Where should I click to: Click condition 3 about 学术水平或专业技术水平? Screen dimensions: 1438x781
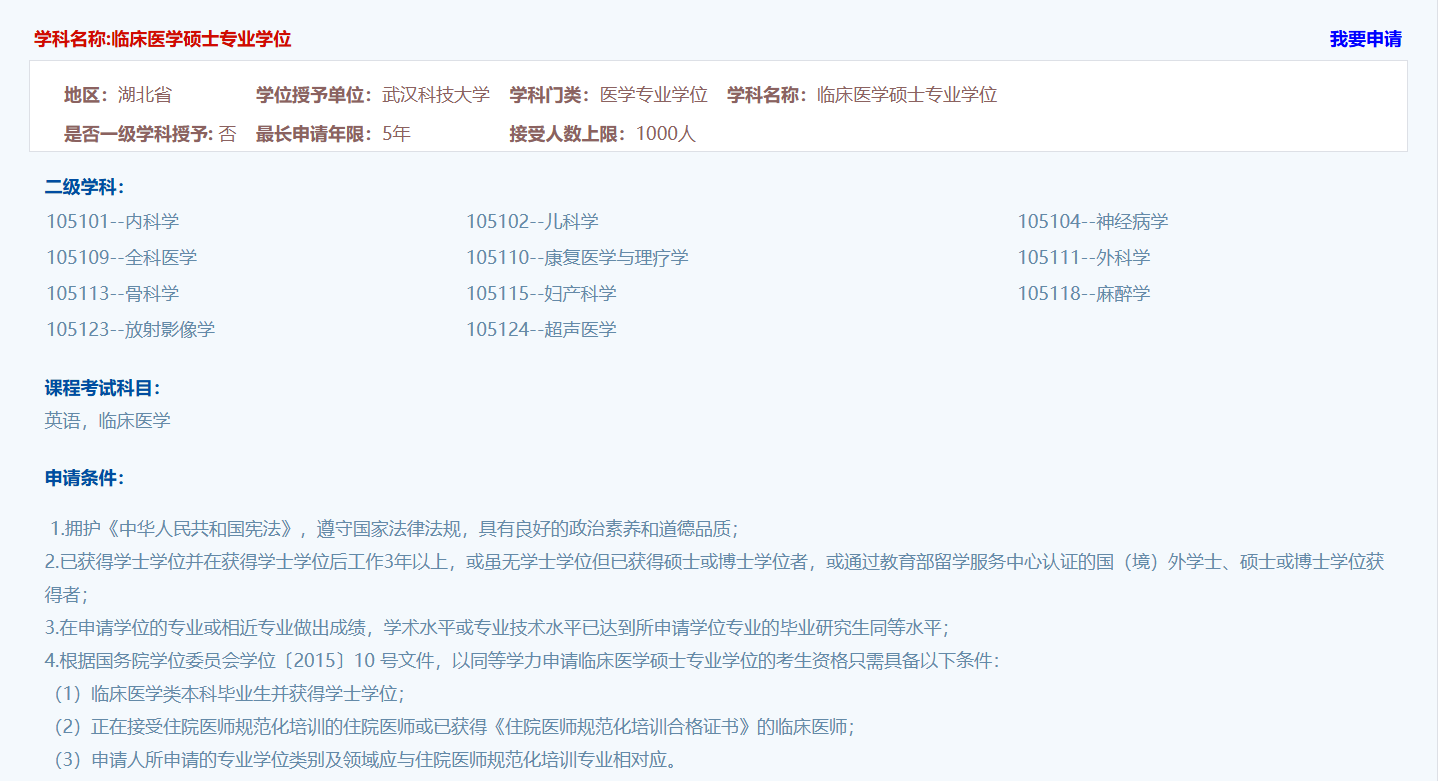click(497, 628)
